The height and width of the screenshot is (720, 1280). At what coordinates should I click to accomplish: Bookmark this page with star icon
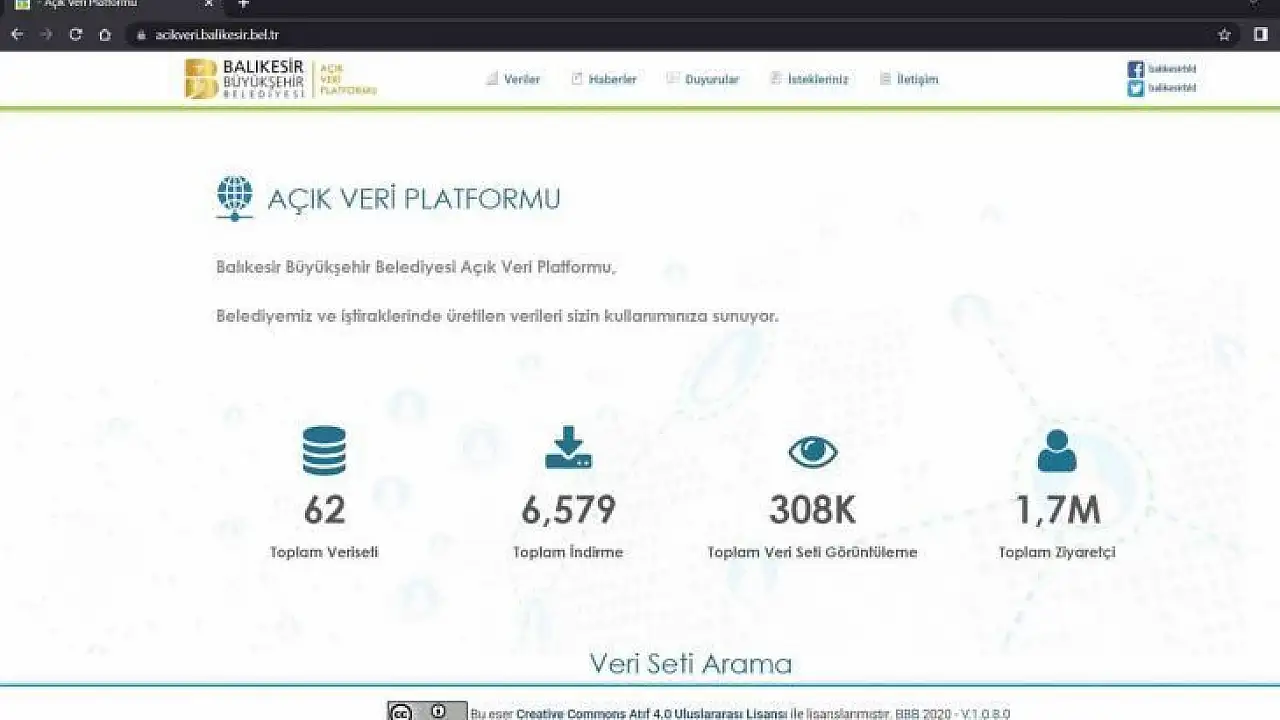[x=1224, y=34]
